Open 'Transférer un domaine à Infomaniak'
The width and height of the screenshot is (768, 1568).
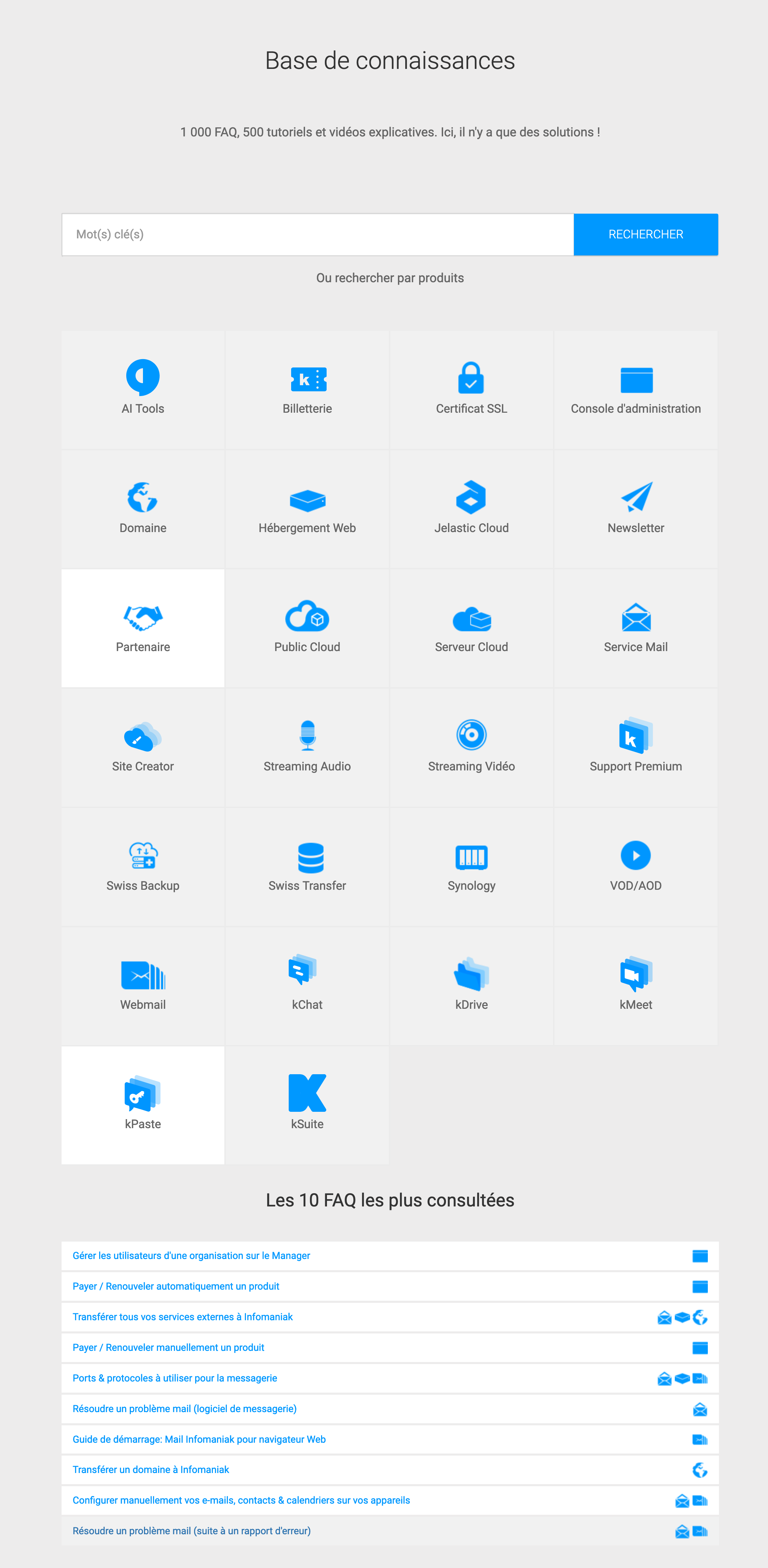point(151,1470)
